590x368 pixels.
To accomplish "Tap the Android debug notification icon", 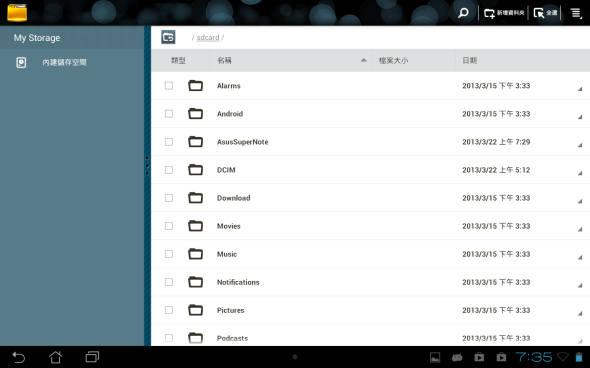I will 457,357.
